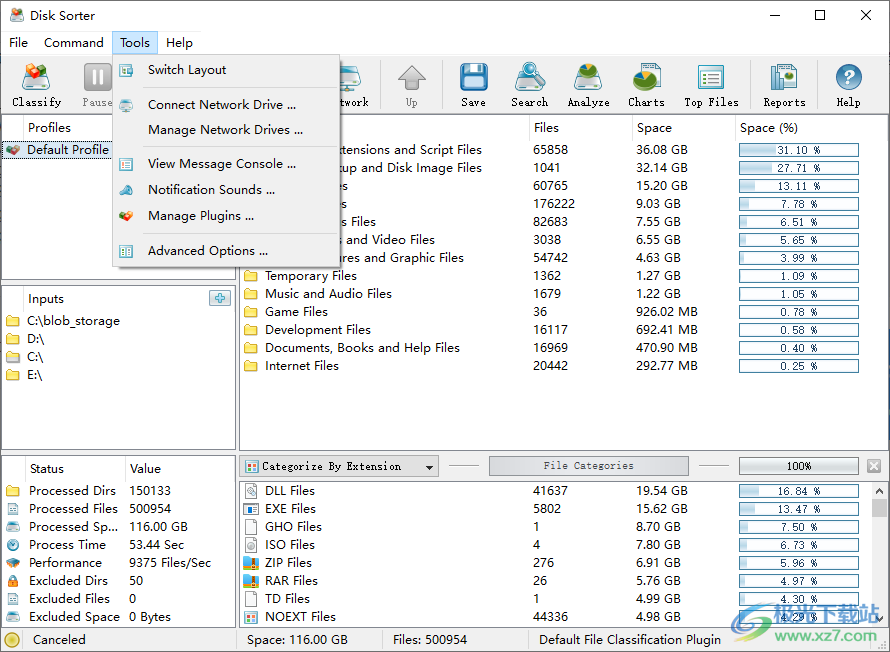This screenshot has height=652, width=890.
Task: Click the 31.10 % progress bar
Action: coord(799,150)
